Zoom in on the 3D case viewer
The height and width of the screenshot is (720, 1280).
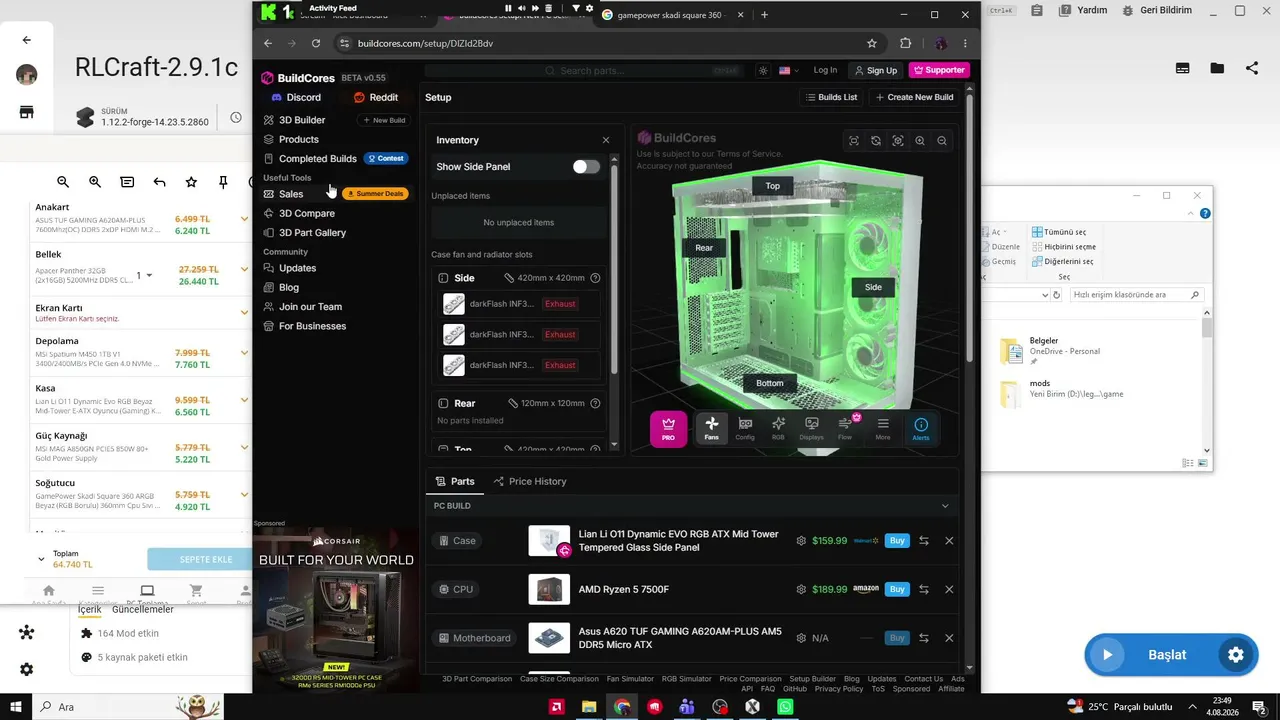(x=920, y=141)
